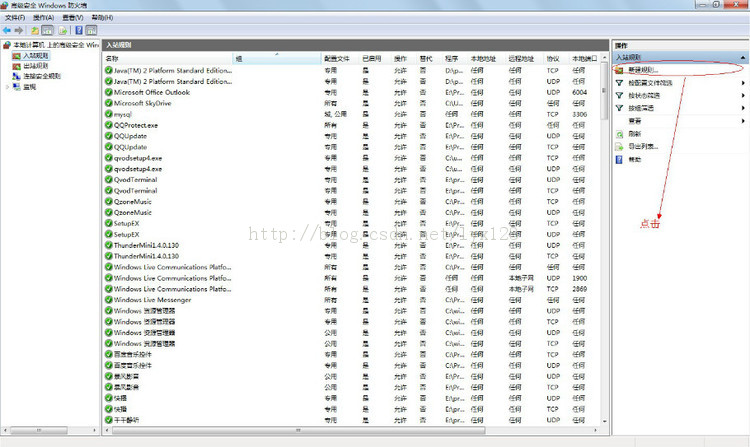Click the 新建规则 icon in actions pane
This screenshot has width=750, height=447.
pyautogui.click(x=619, y=70)
